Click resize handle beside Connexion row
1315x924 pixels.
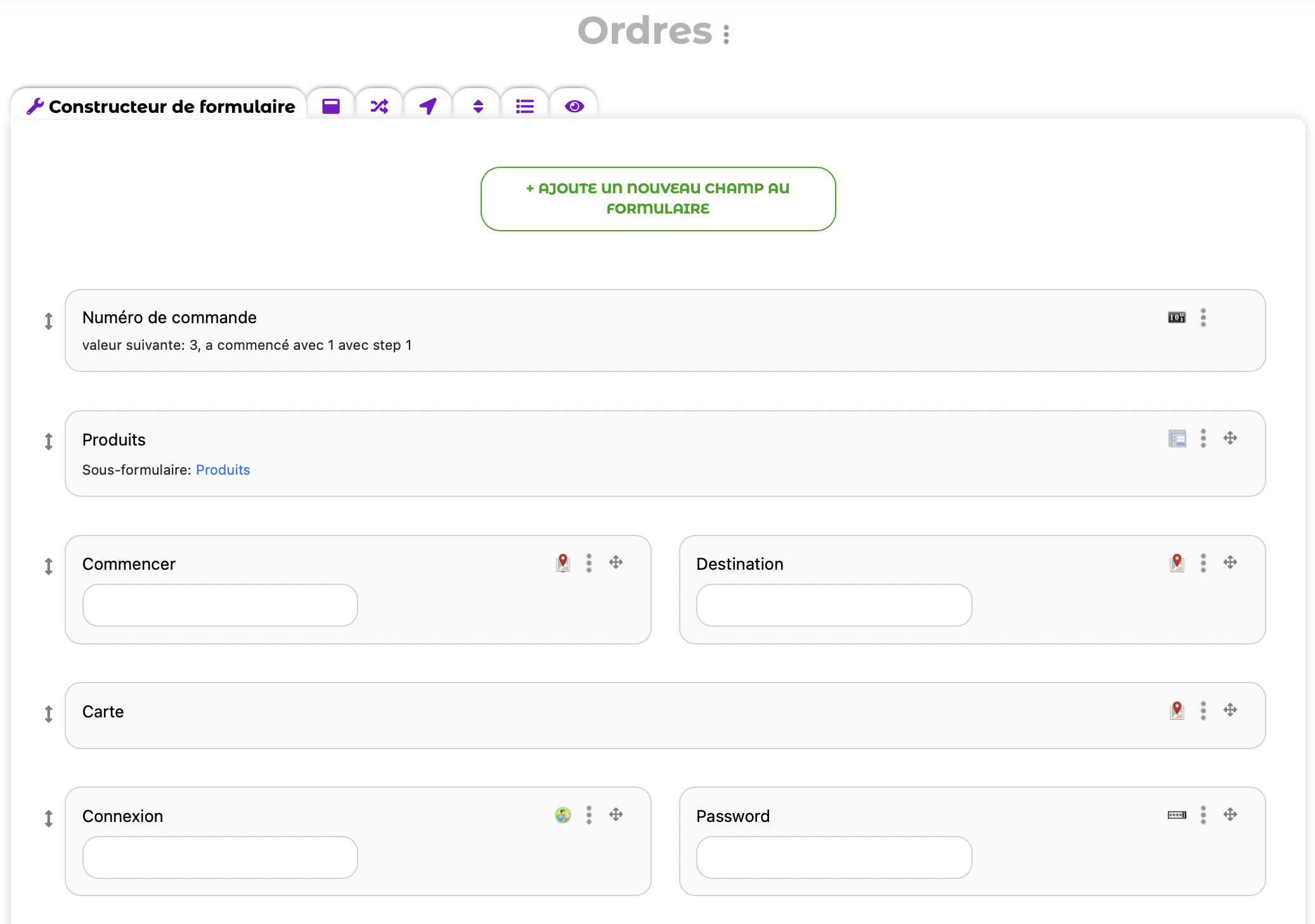[49, 819]
